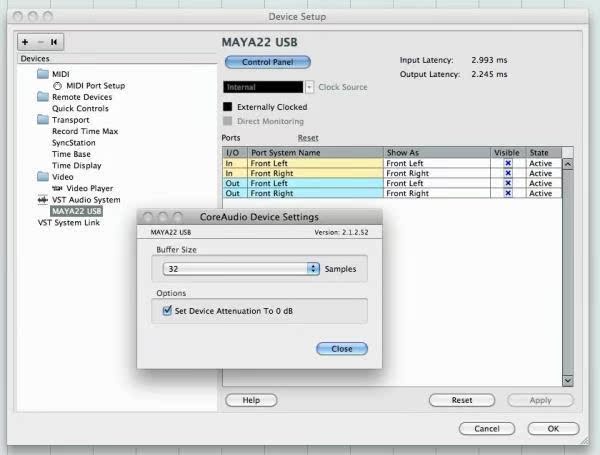Click the State column header
This screenshot has width=600, height=455.
(x=544, y=152)
